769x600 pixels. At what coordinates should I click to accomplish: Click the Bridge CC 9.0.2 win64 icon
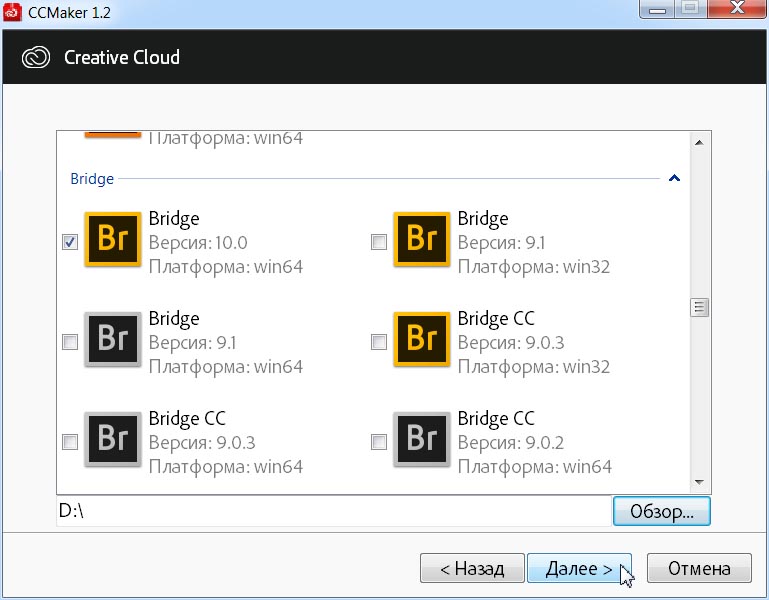click(x=422, y=439)
